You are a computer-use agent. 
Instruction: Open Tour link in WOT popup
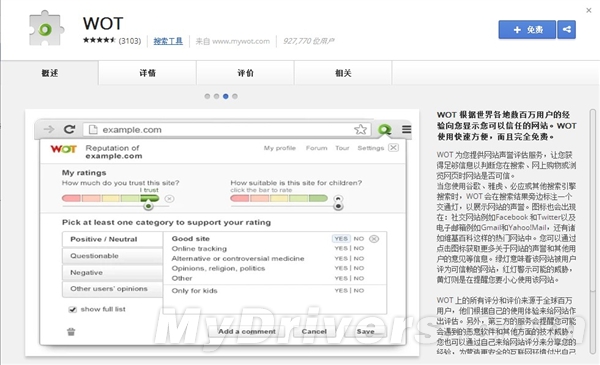(342, 148)
